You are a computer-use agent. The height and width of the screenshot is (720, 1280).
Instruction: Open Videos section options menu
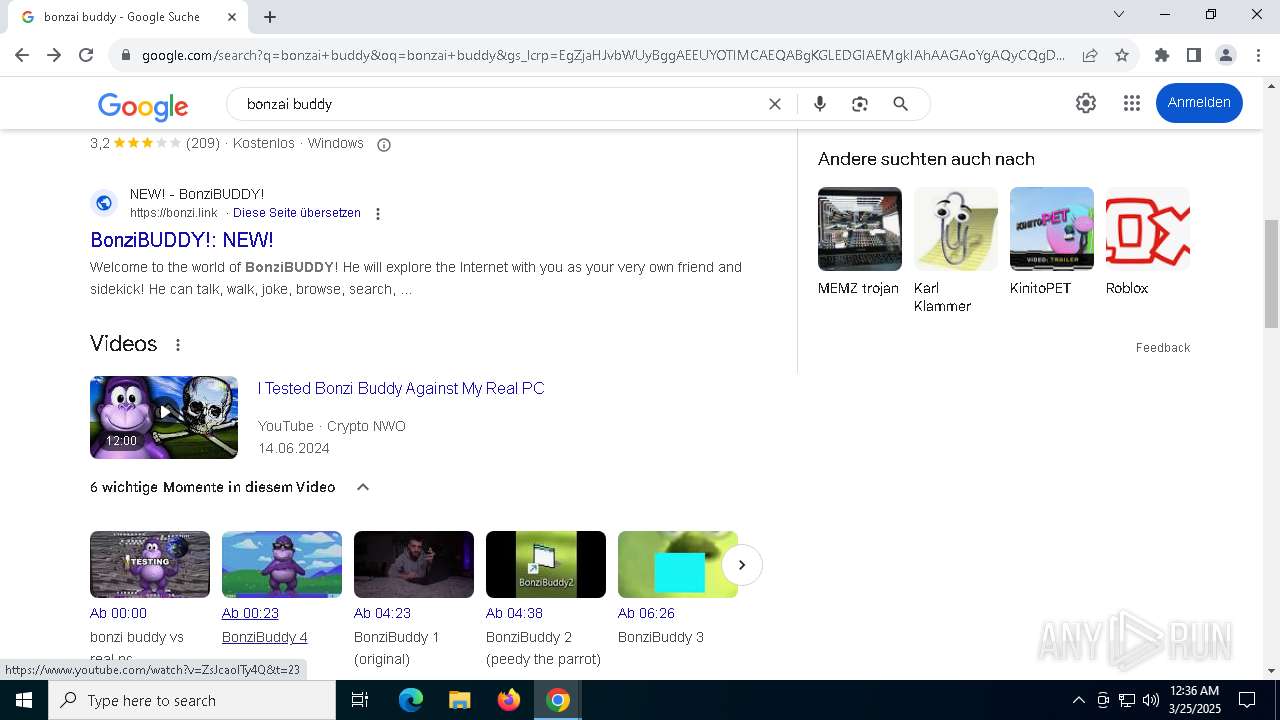(x=178, y=345)
